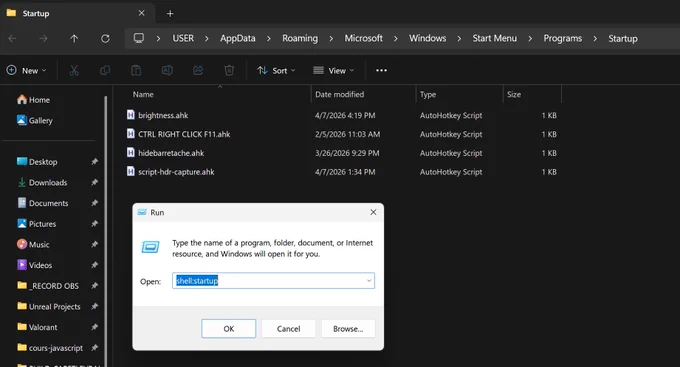
Task: Open Home in the navigation pane
Action: 33,100
